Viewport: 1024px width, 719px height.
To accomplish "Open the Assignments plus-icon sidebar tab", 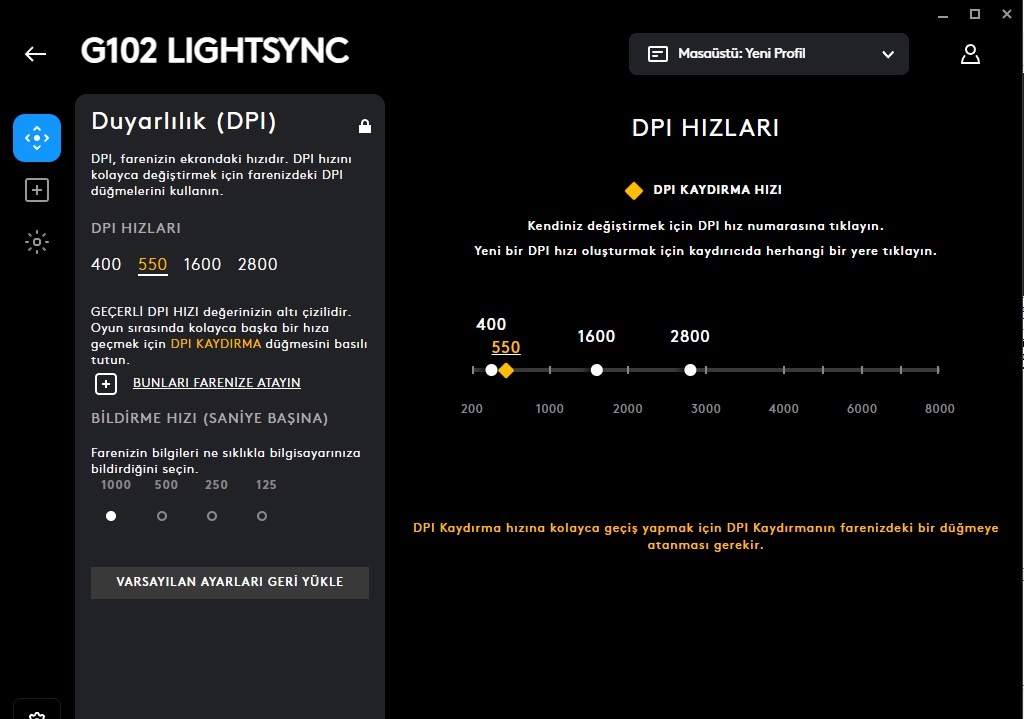I will point(37,190).
